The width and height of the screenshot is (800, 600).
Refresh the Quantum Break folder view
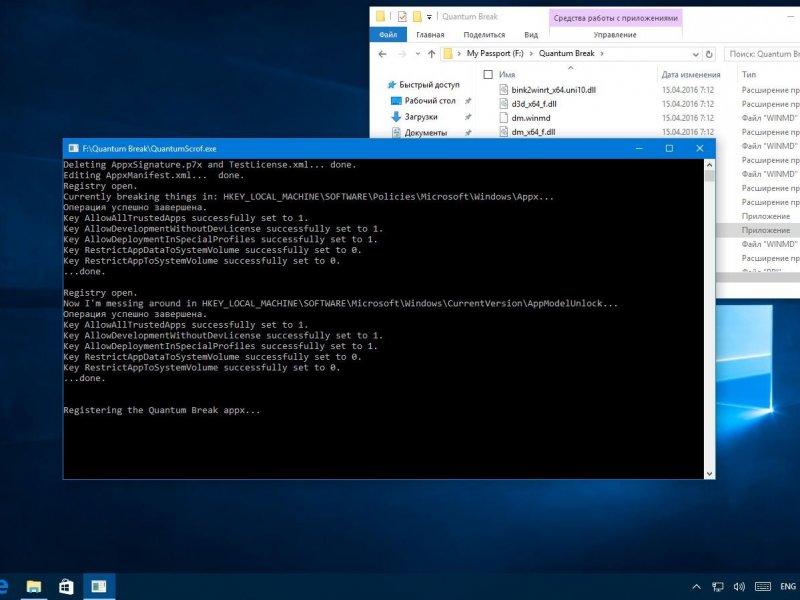(709, 54)
